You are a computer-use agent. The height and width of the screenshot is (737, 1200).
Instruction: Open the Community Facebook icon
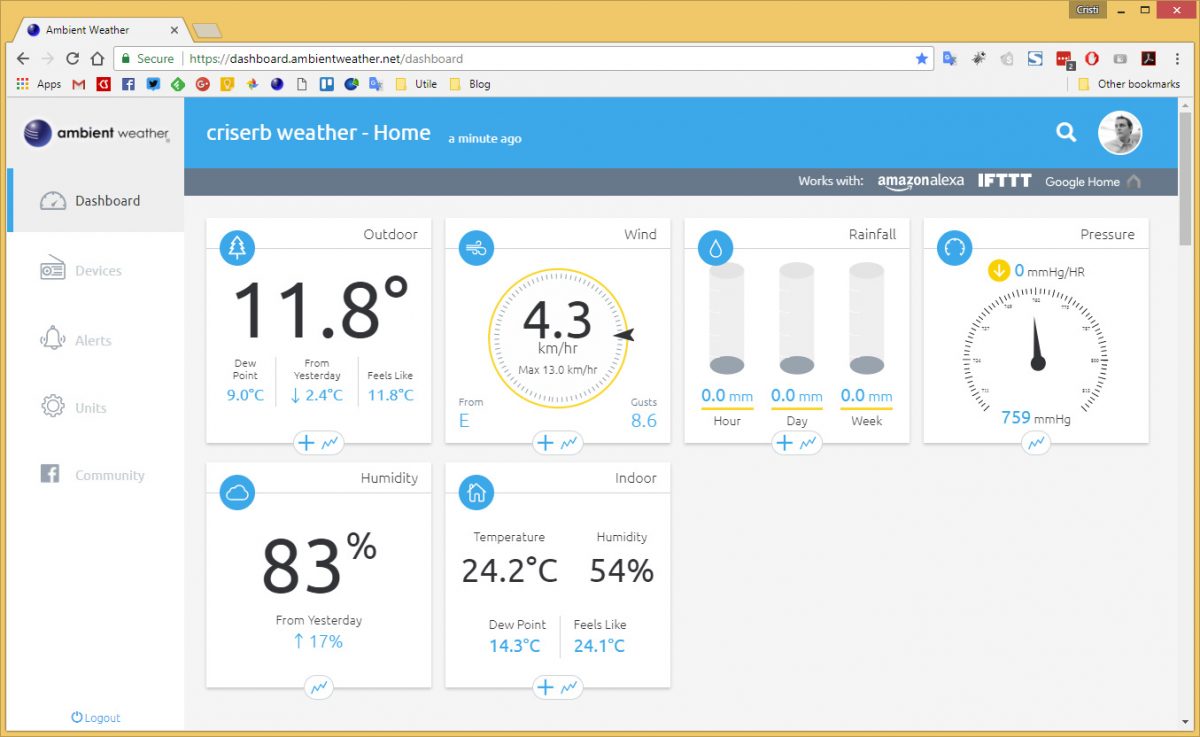pyautogui.click(x=50, y=475)
